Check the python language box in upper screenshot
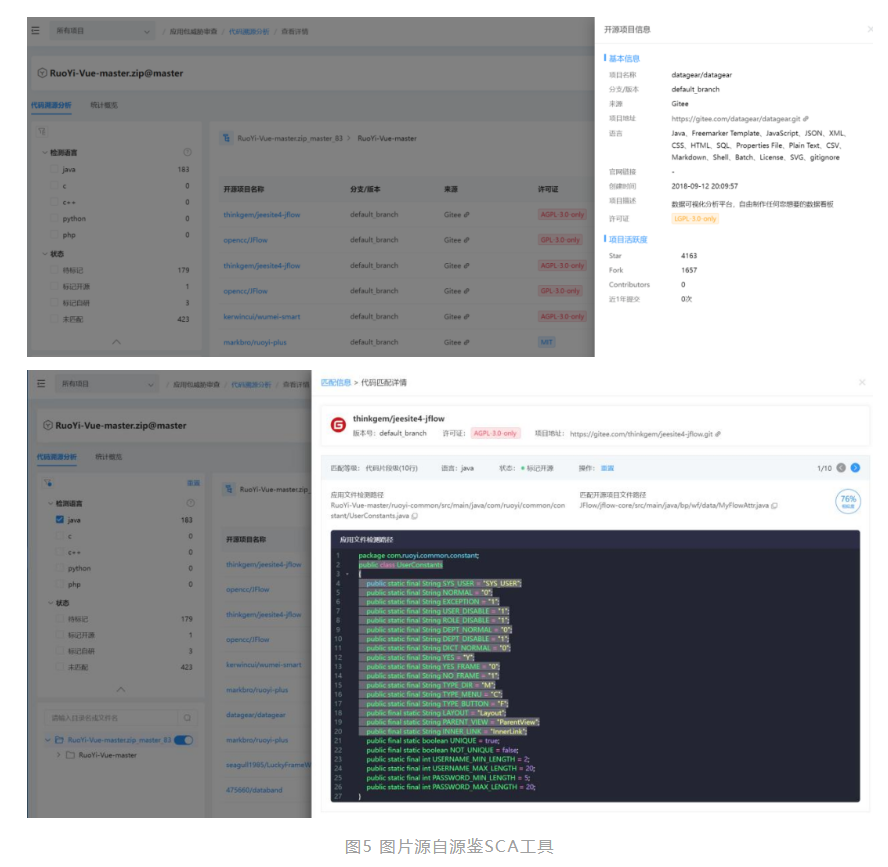This screenshot has height=867, width=888. tap(54, 219)
